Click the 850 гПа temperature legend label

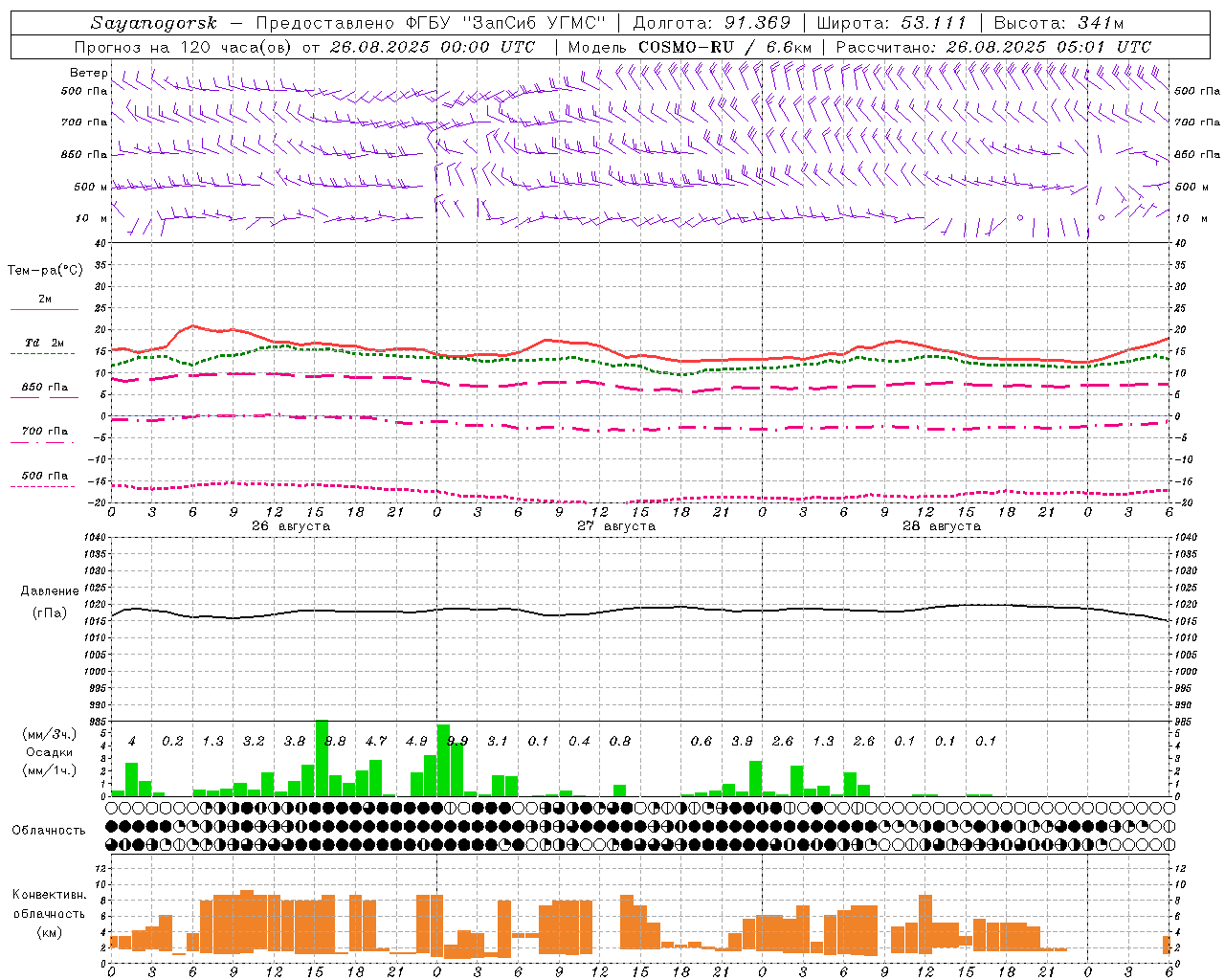pyautogui.click(x=45, y=388)
